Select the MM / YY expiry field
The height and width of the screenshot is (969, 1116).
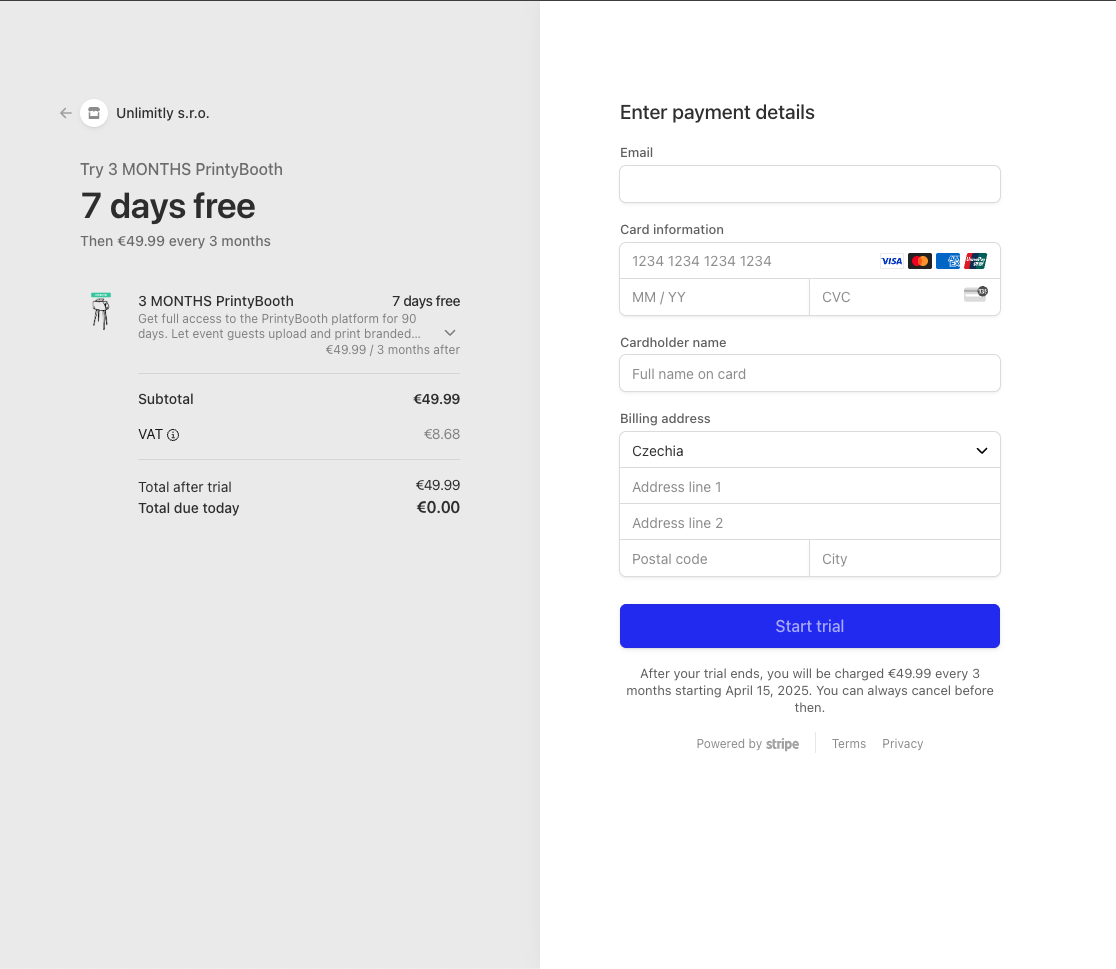point(715,298)
